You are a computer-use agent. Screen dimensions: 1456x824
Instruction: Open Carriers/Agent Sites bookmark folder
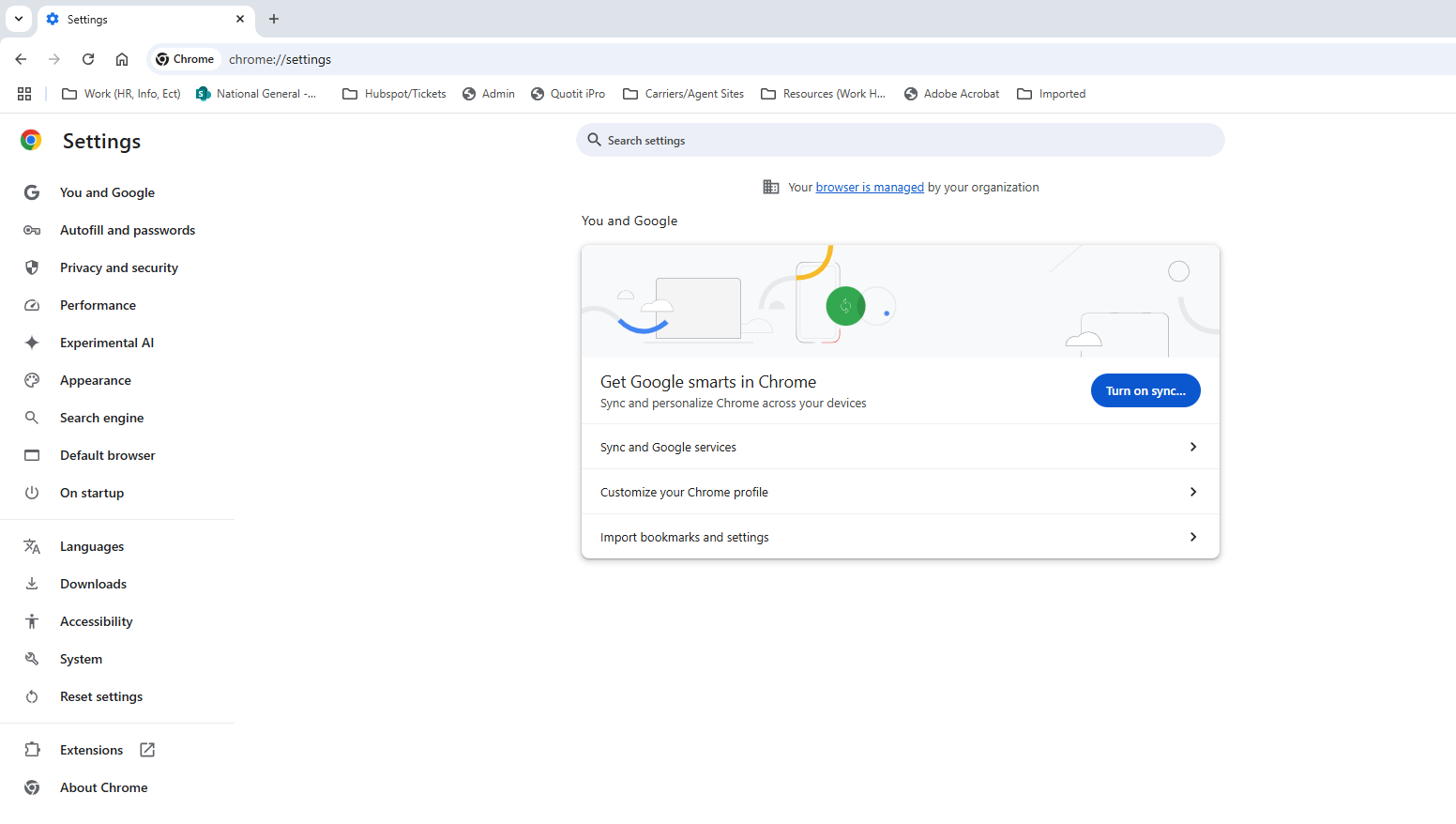tap(683, 94)
